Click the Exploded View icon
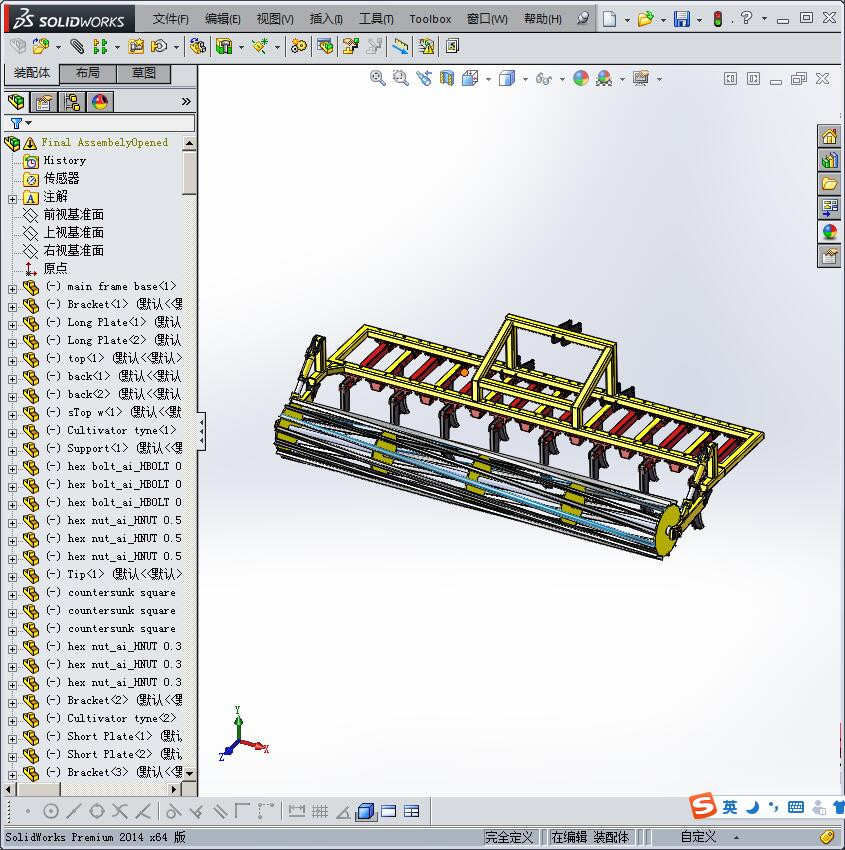845x850 pixels. [351, 47]
